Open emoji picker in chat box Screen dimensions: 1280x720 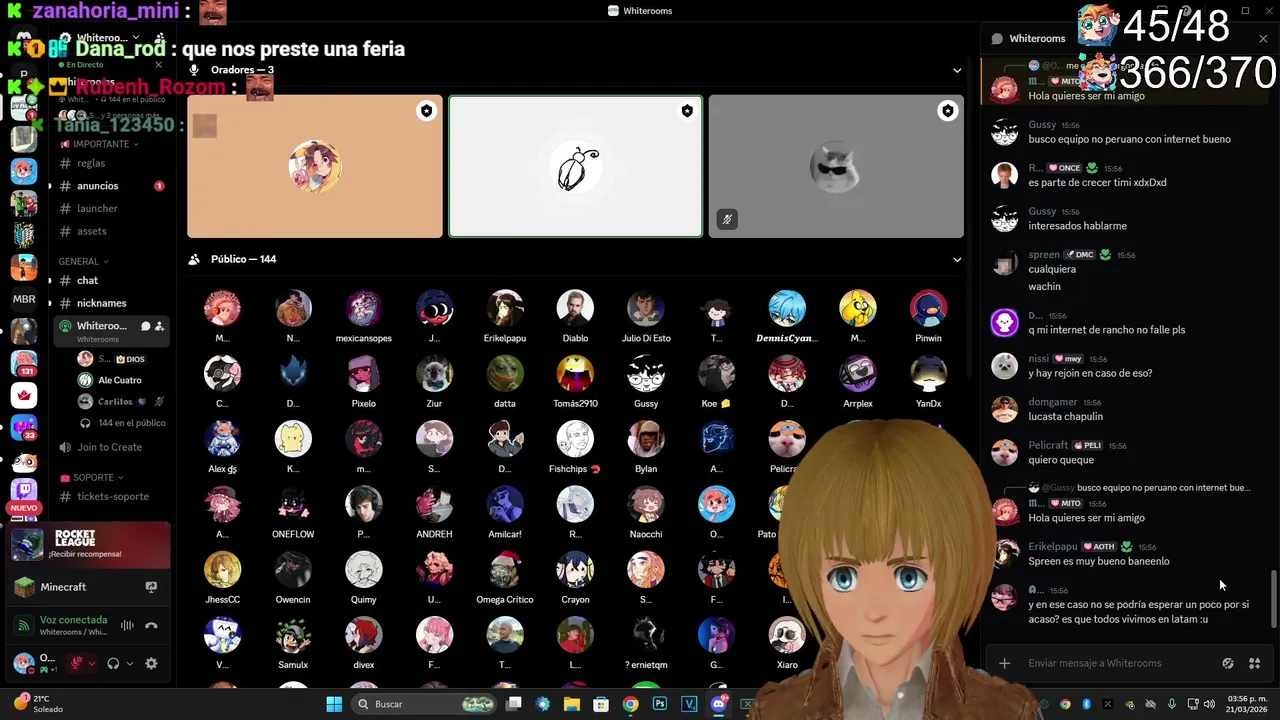click(x=1228, y=663)
